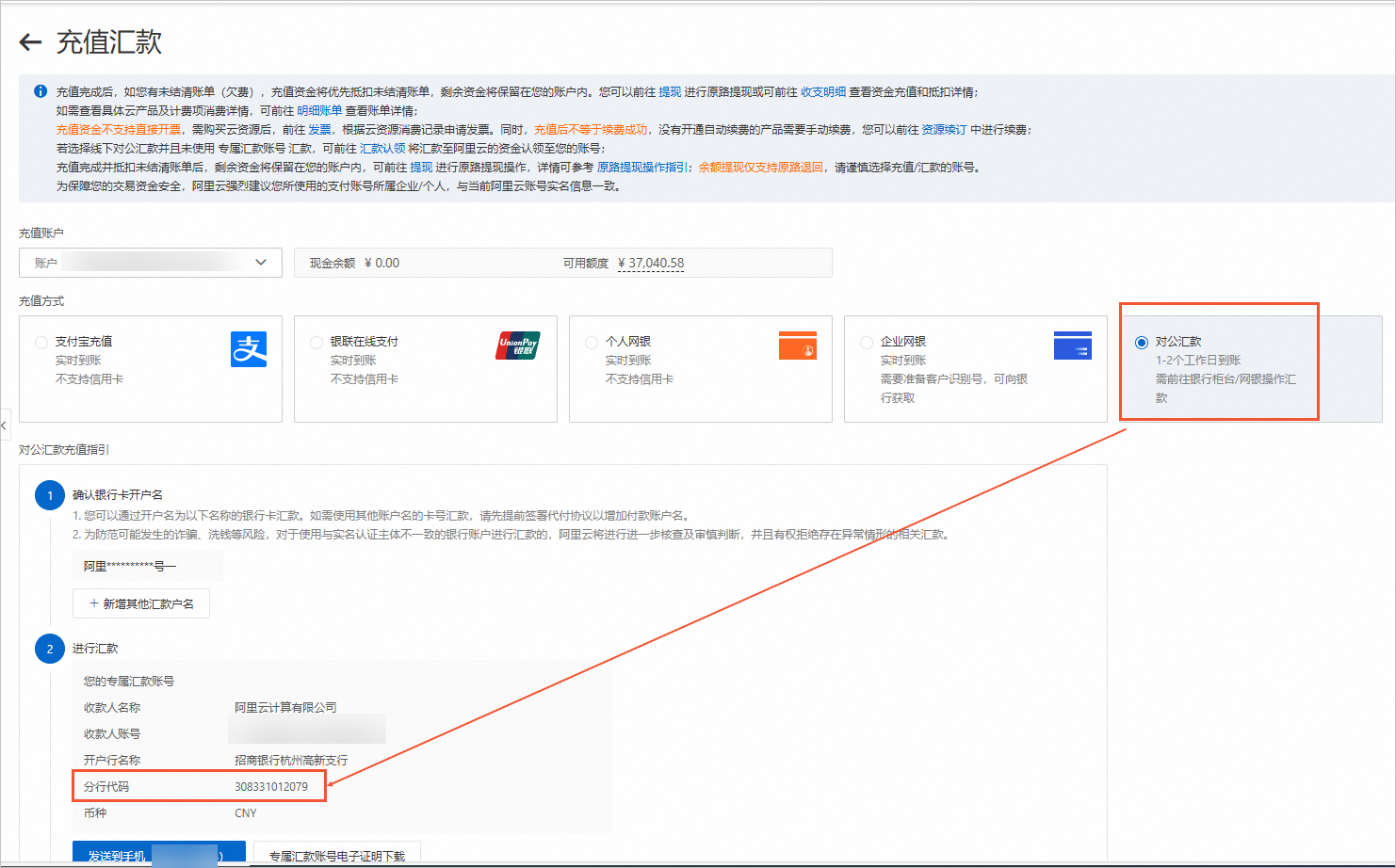Click the payee name 阿里云计算有限公司

[285, 707]
